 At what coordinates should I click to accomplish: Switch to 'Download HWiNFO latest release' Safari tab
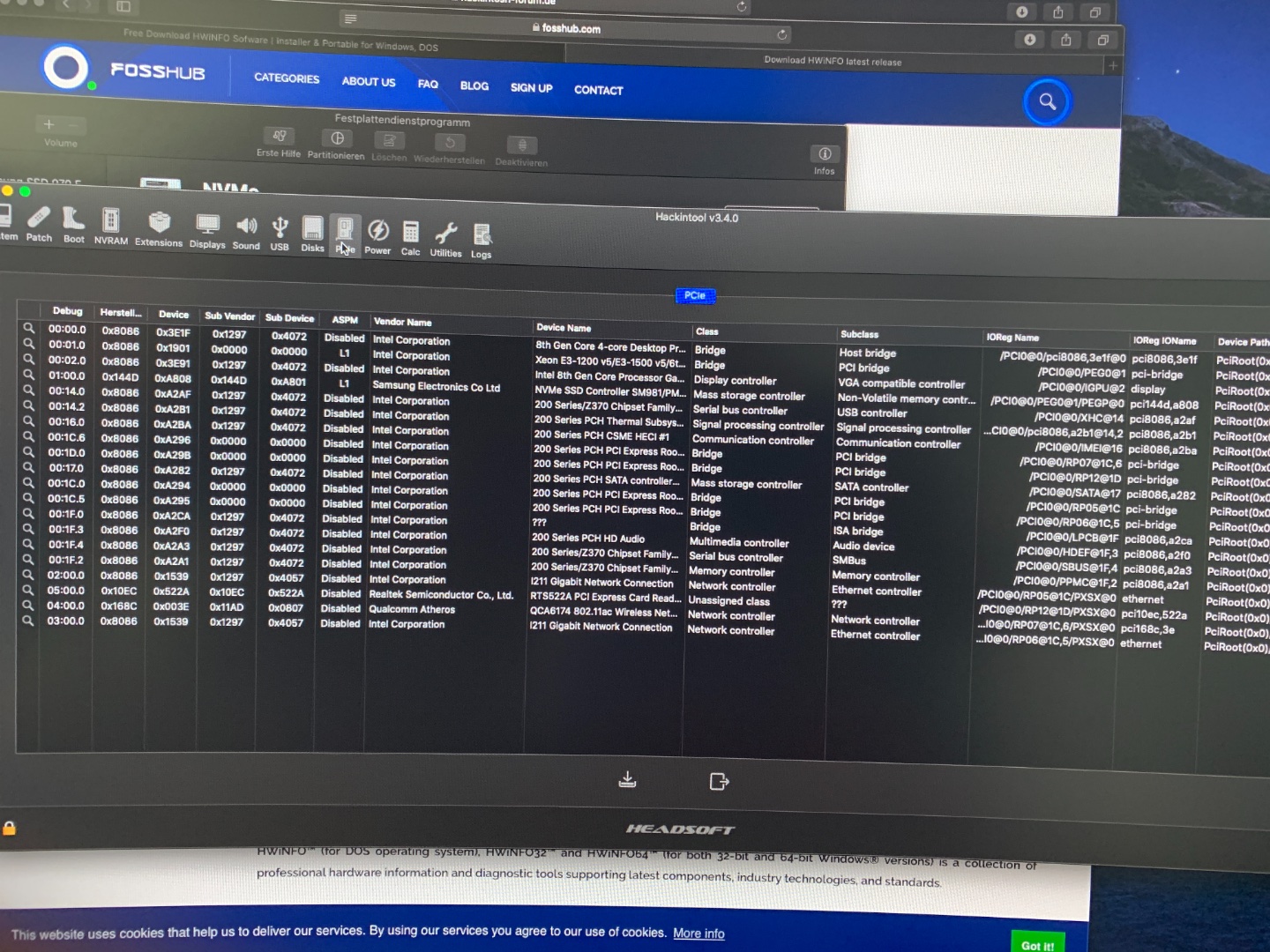[x=833, y=62]
